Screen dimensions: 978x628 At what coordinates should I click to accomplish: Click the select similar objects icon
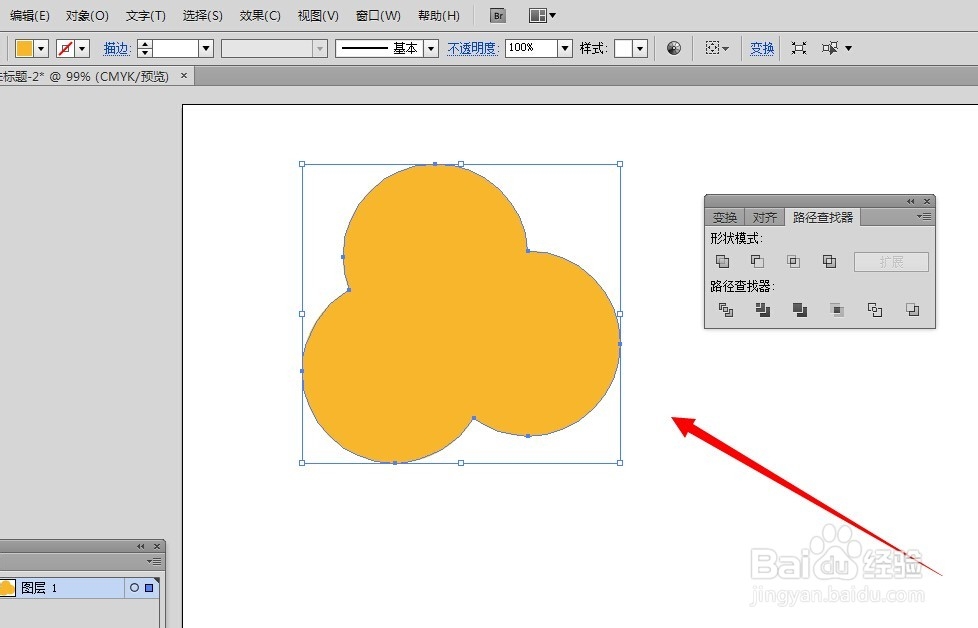830,48
